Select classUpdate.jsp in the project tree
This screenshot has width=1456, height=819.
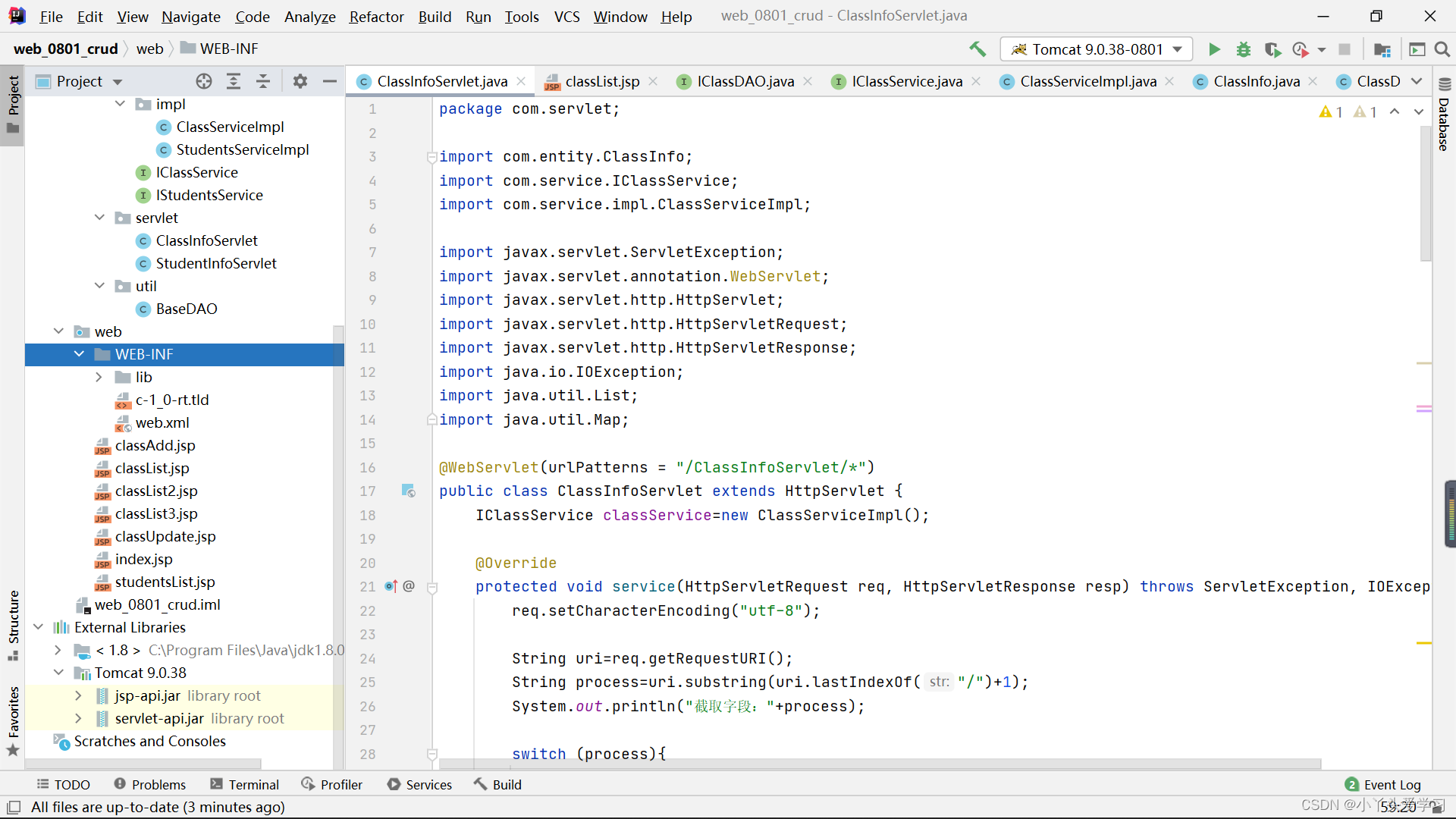coord(165,536)
